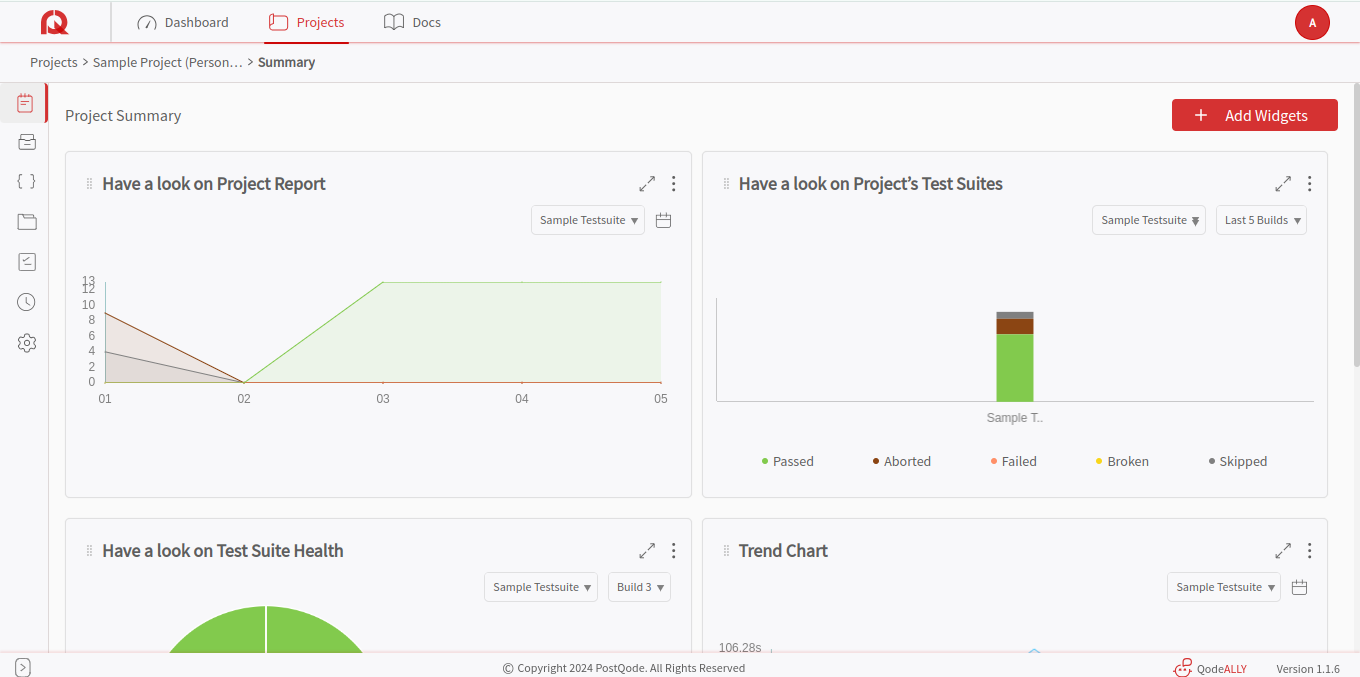
Task: Open the user avatar menu
Action: pyautogui.click(x=1312, y=22)
